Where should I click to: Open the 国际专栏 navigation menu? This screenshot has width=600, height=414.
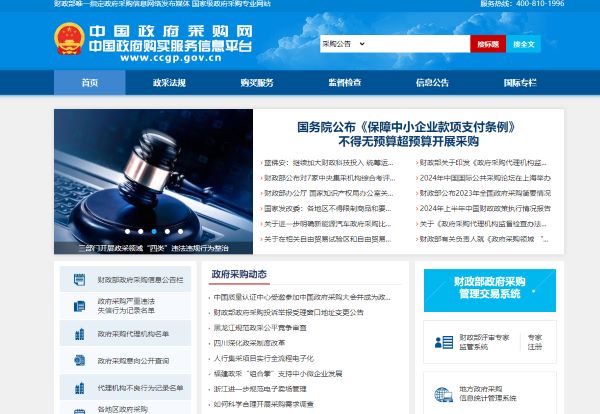click(x=520, y=83)
